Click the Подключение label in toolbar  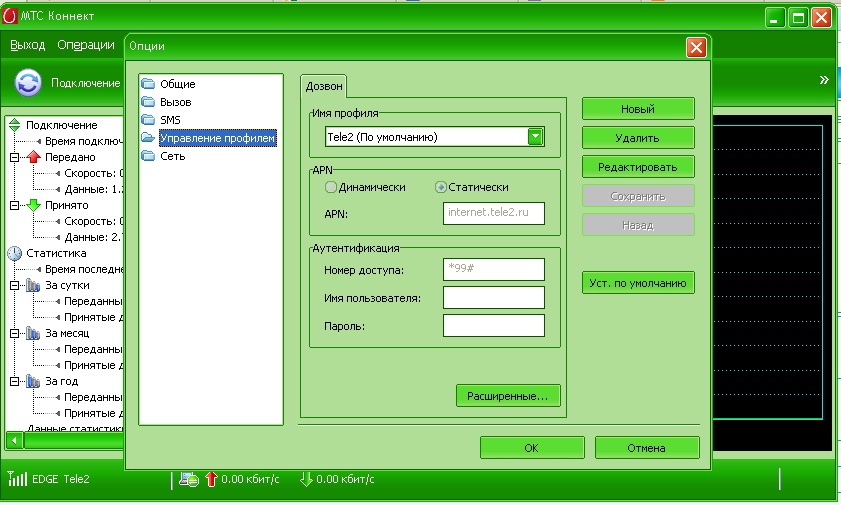[x=86, y=83]
